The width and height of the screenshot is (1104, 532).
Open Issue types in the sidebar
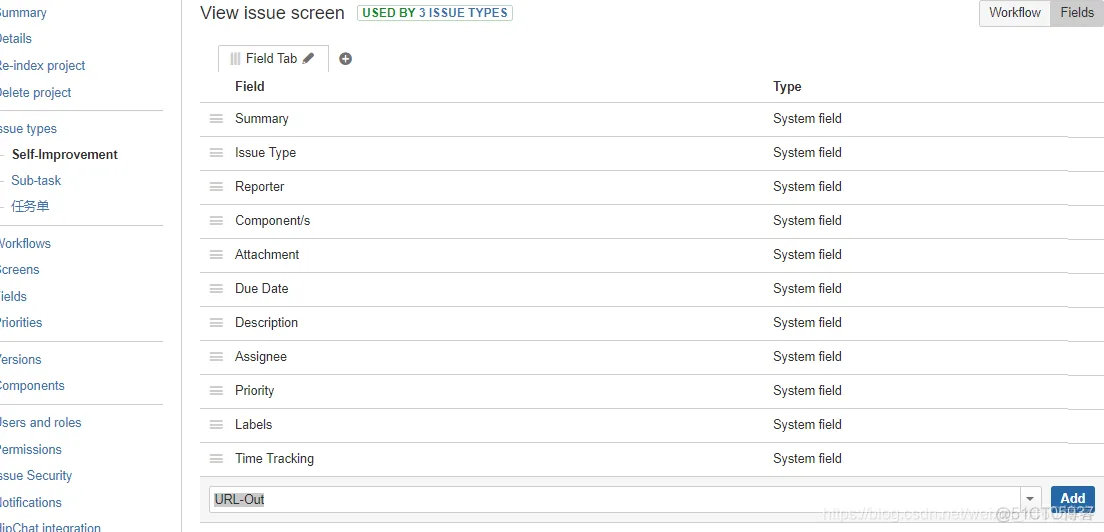tap(27, 129)
